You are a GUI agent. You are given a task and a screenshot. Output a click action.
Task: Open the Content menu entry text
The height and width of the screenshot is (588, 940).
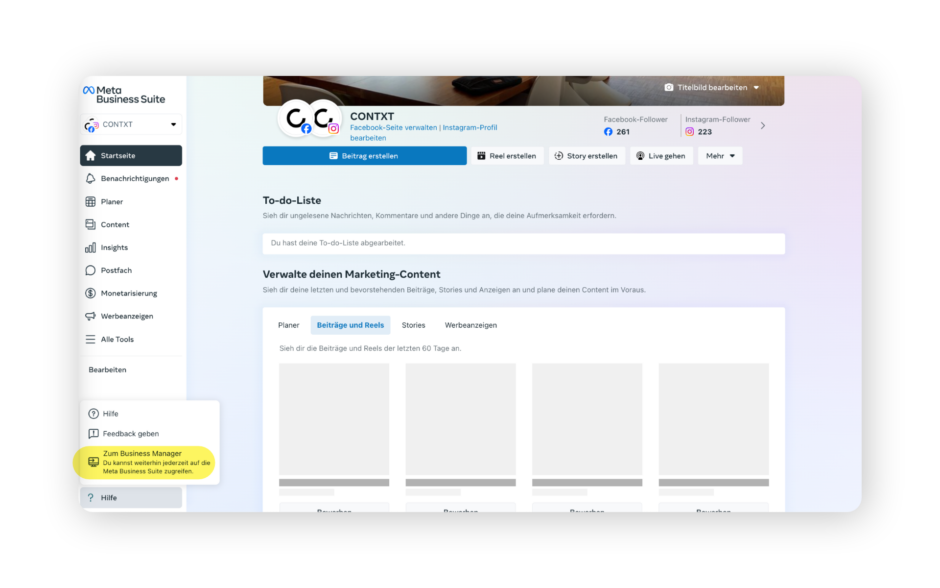coord(115,224)
